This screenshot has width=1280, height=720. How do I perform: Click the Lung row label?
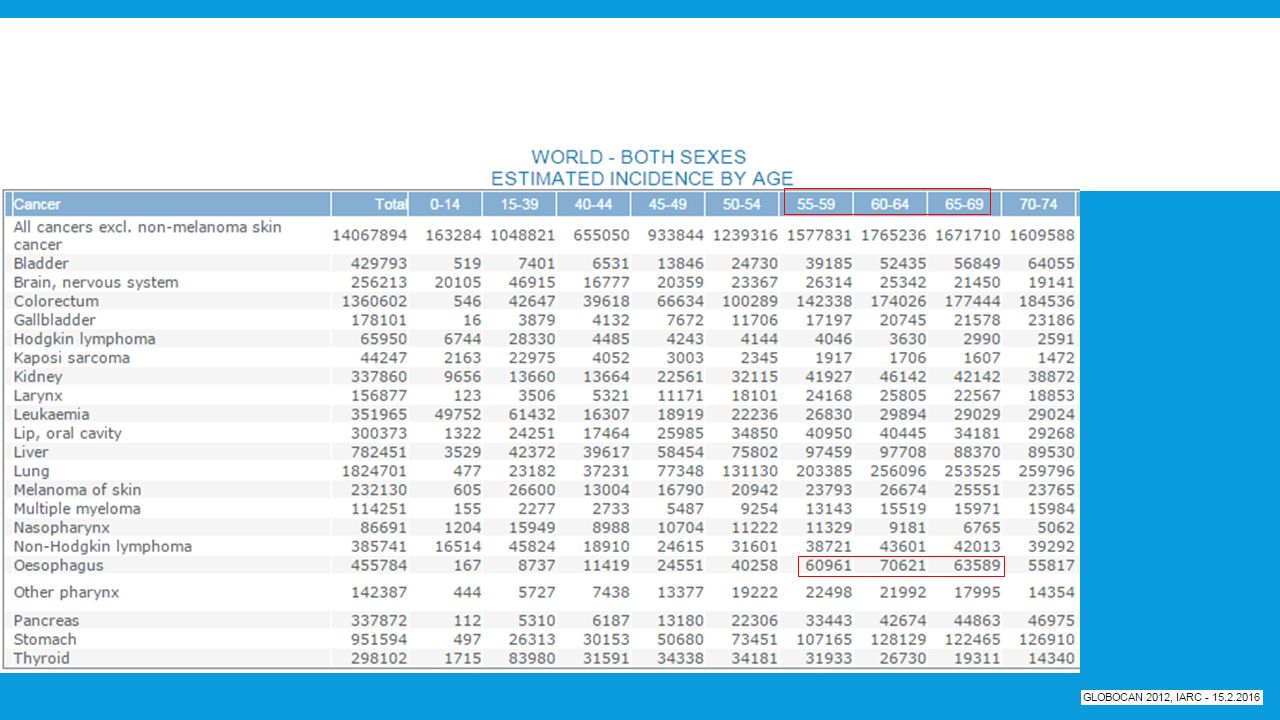pos(31,471)
